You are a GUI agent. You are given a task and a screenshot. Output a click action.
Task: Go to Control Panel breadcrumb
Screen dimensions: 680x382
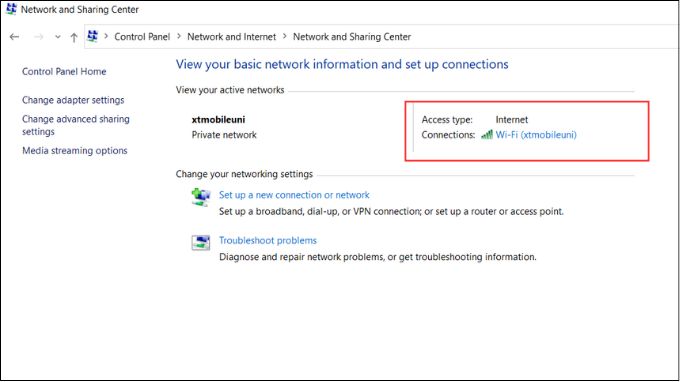pyautogui.click(x=142, y=37)
